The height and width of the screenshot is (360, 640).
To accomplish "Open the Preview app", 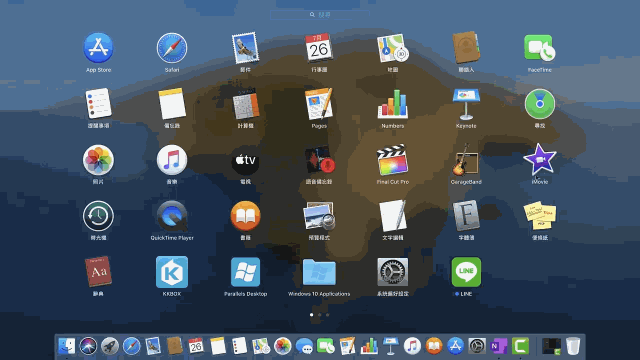I will pyautogui.click(x=319, y=216).
